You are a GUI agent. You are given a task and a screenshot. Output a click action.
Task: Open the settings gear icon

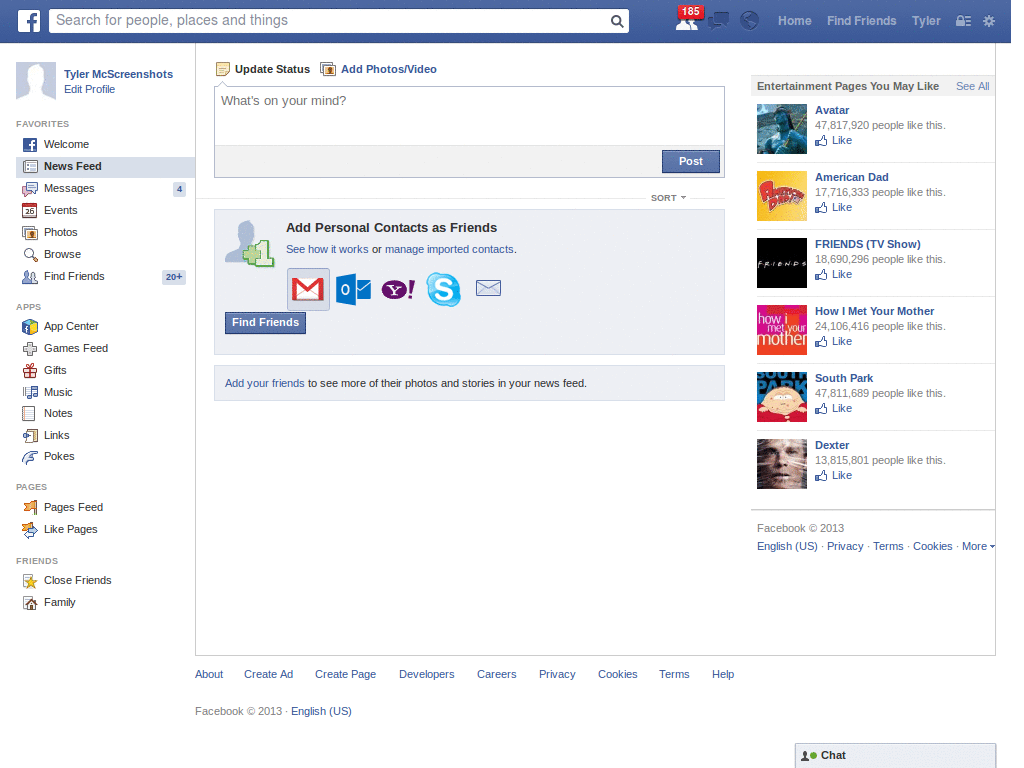(x=989, y=21)
